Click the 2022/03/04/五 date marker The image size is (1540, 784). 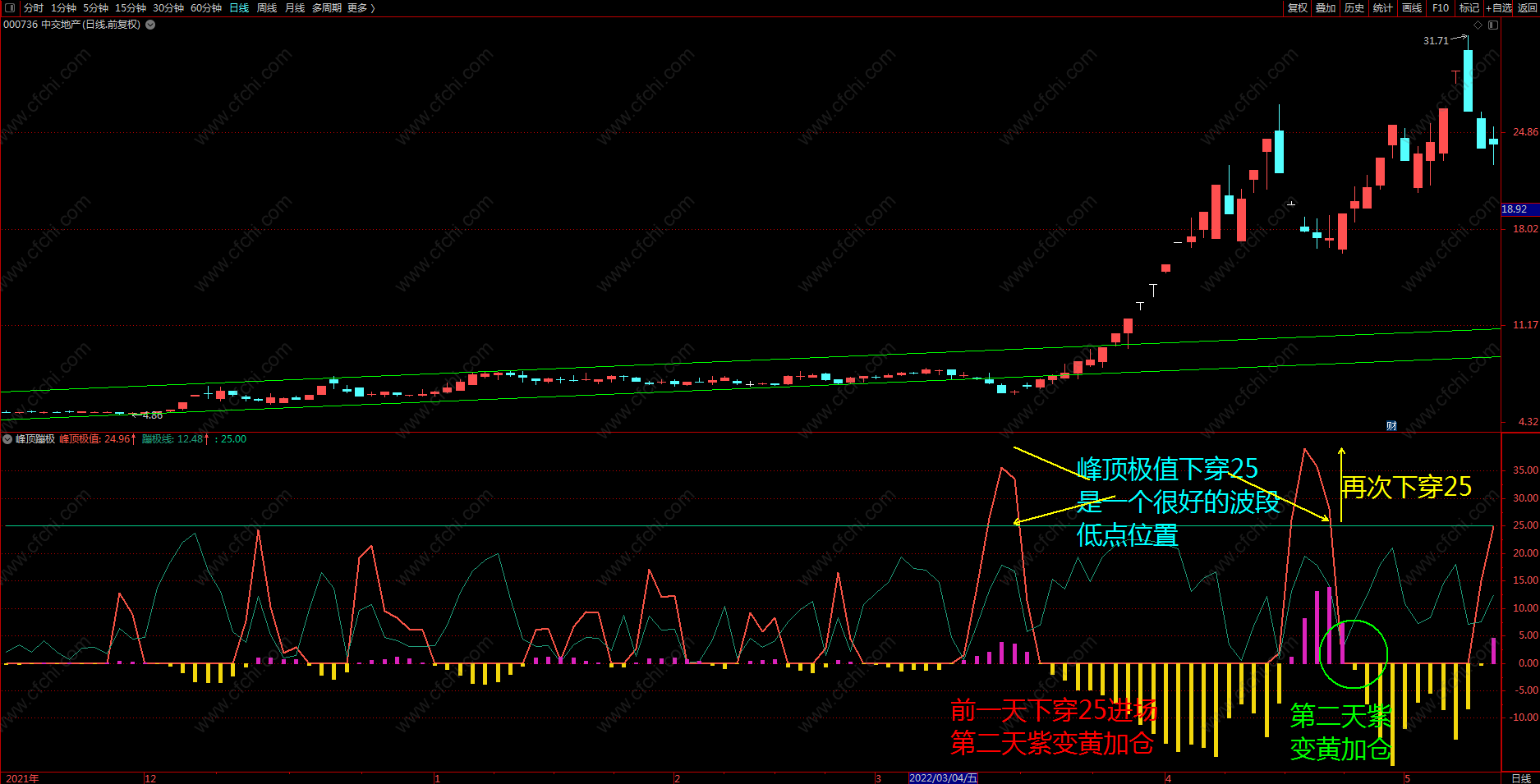(943, 778)
